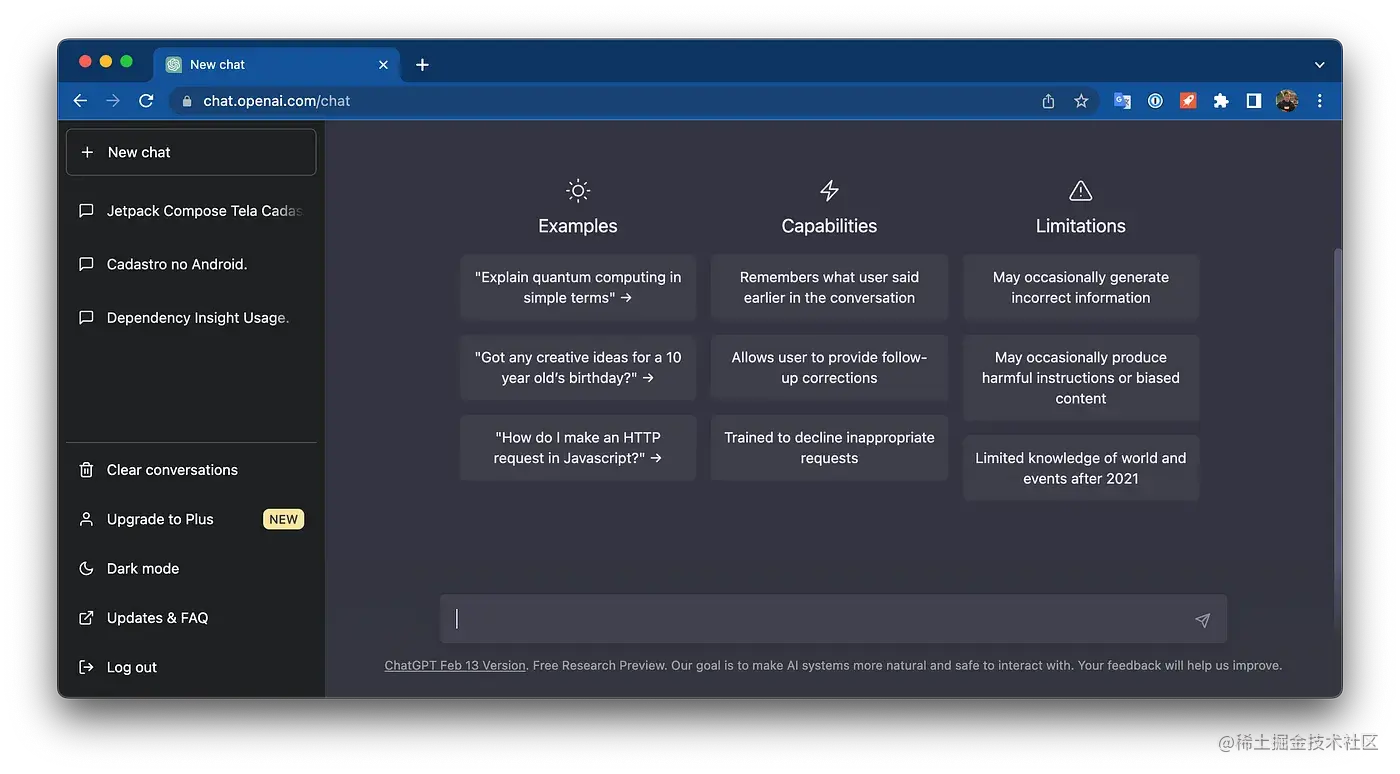Click "Limited knowledge of world" card
The width and height of the screenshot is (1400, 774).
(x=1081, y=468)
